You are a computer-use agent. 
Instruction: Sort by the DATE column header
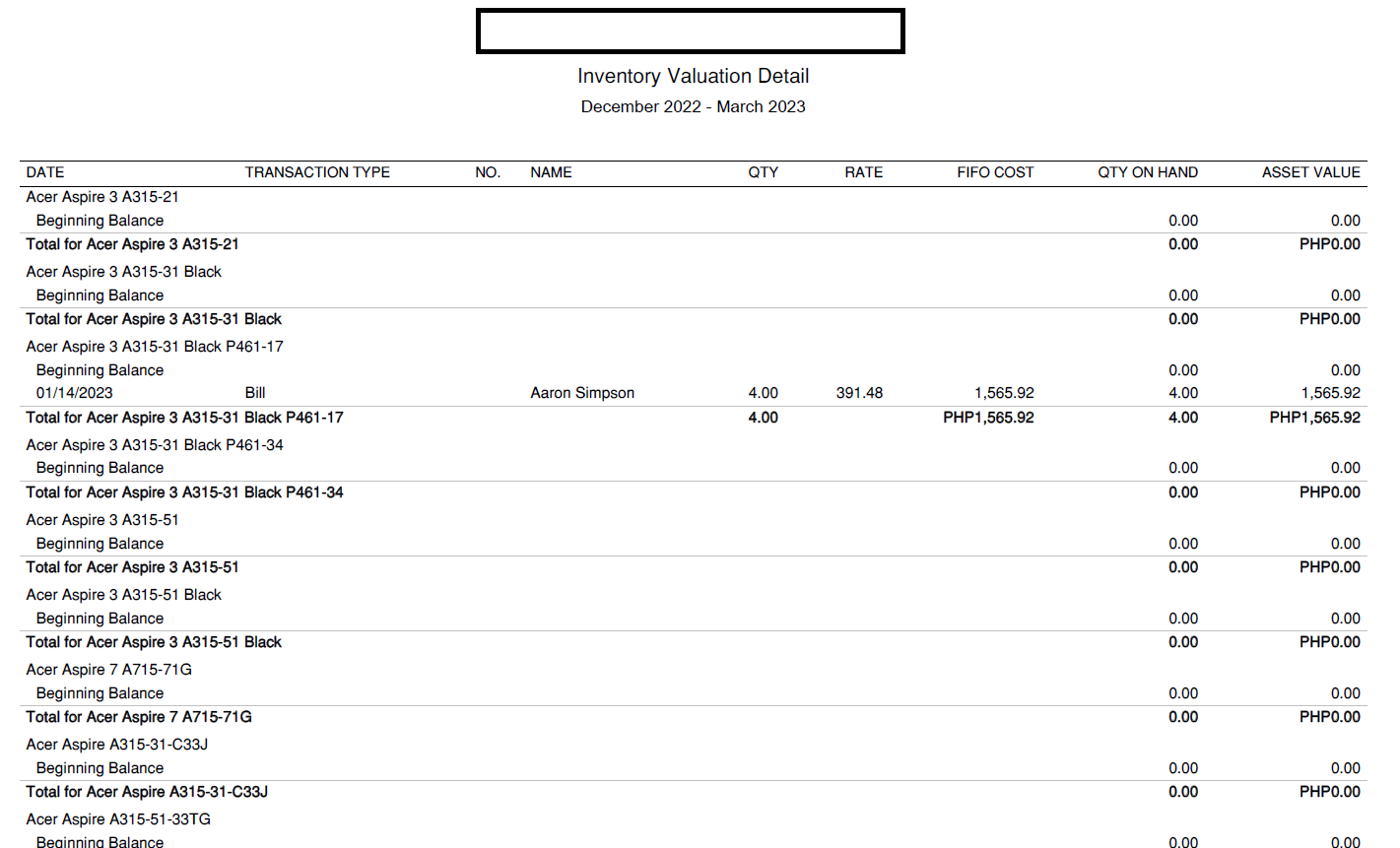(x=45, y=172)
